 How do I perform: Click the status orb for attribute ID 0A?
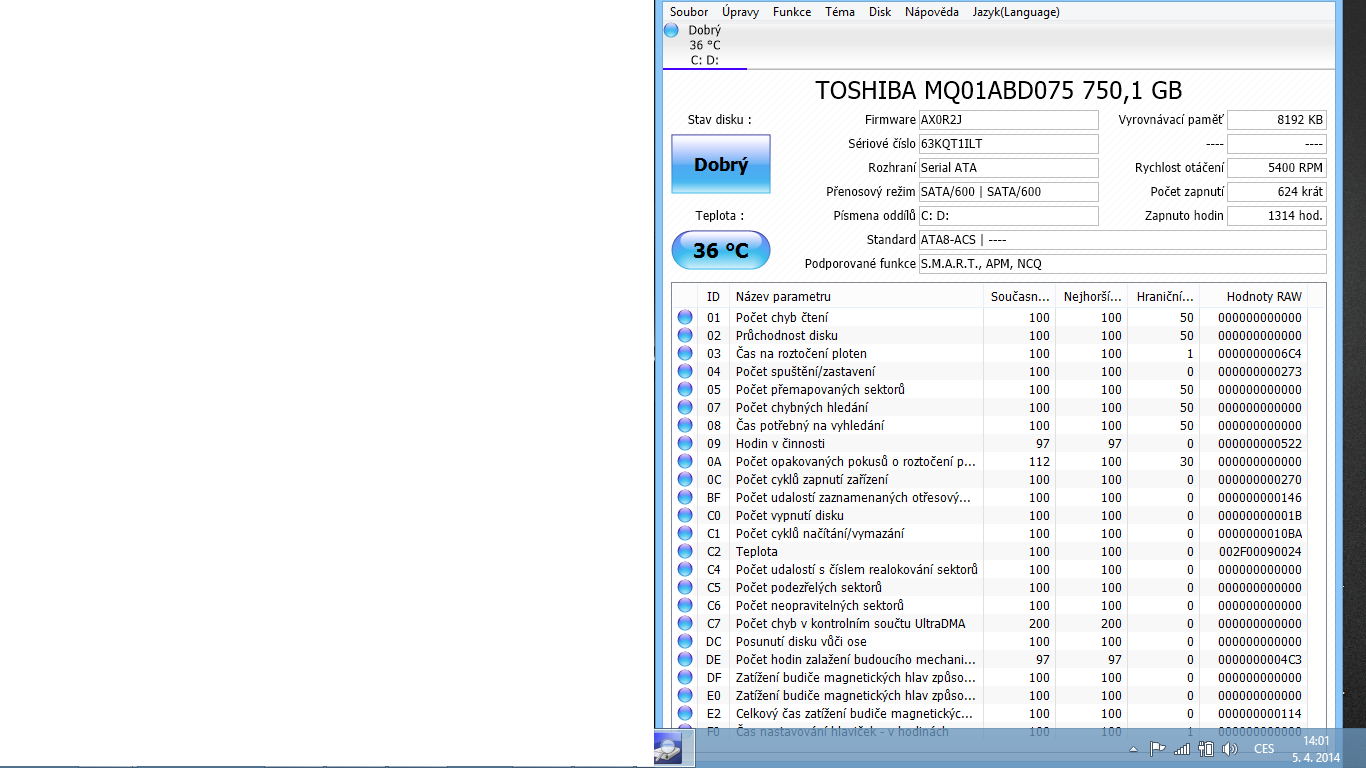(x=685, y=461)
